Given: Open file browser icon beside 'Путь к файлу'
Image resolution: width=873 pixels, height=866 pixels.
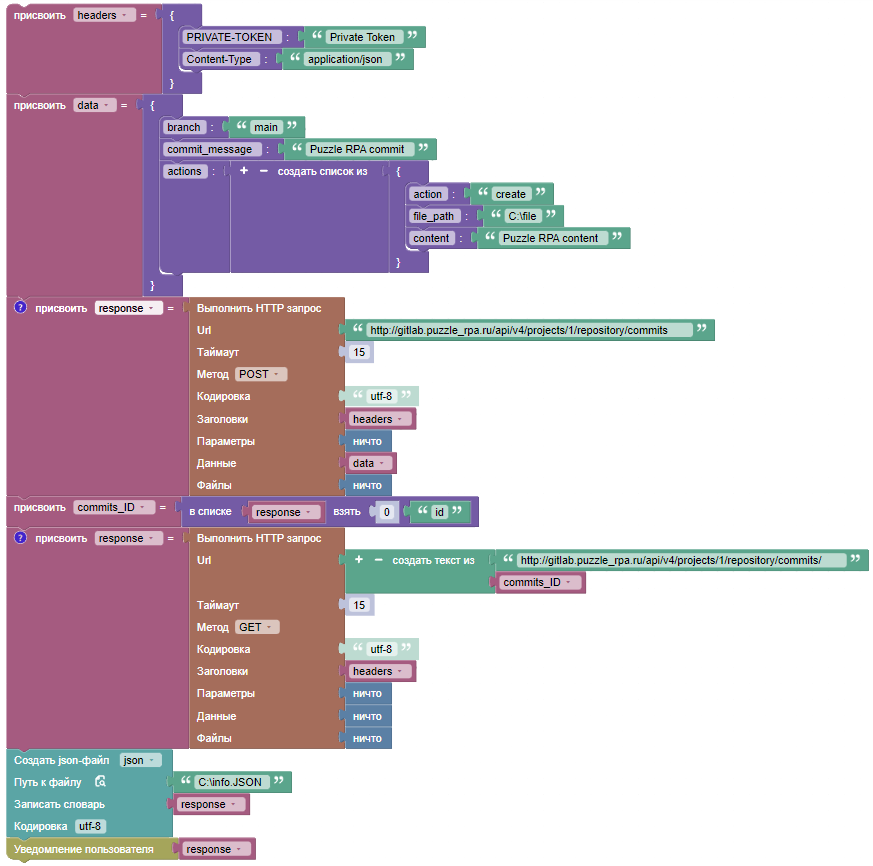Looking at the screenshot, I should click(x=100, y=781).
